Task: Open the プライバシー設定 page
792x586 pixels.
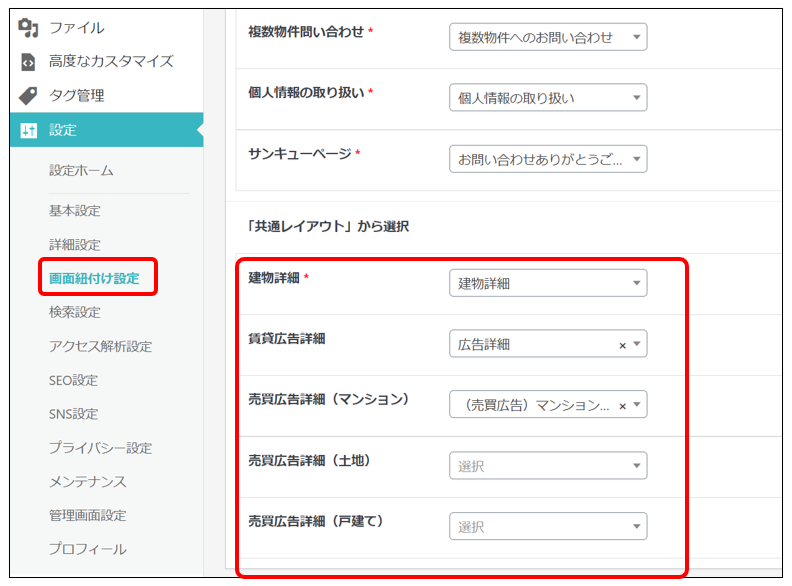Action: click(x=100, y=448)
